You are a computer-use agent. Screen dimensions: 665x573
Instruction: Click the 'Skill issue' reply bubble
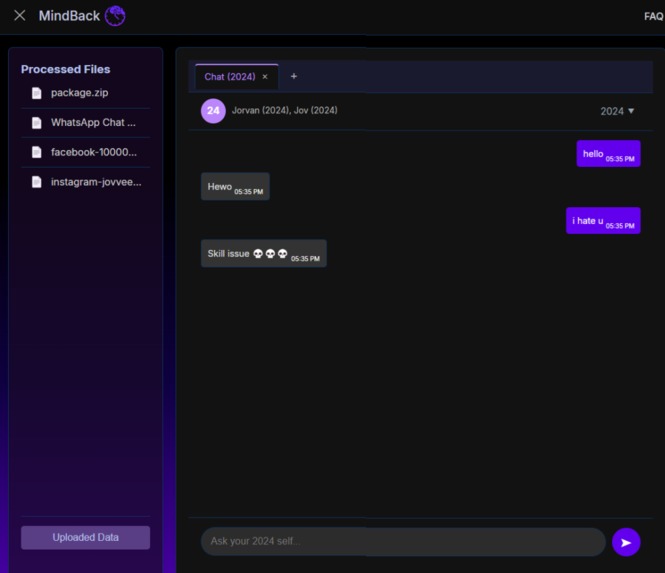coord(263,254)
